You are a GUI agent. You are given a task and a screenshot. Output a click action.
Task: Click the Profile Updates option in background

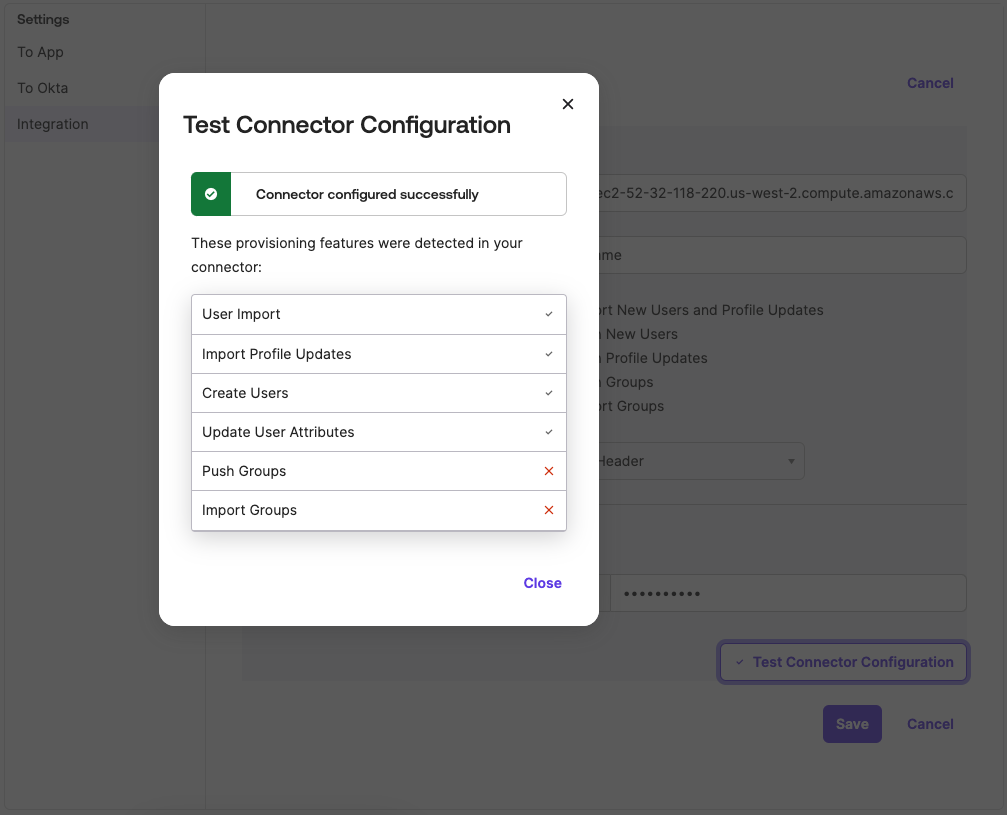pyautogui.click(x=653, y=358)
